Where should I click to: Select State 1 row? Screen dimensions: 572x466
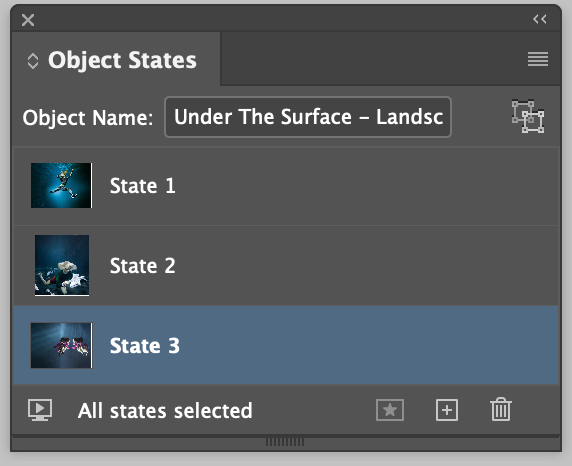click(286, 186)
